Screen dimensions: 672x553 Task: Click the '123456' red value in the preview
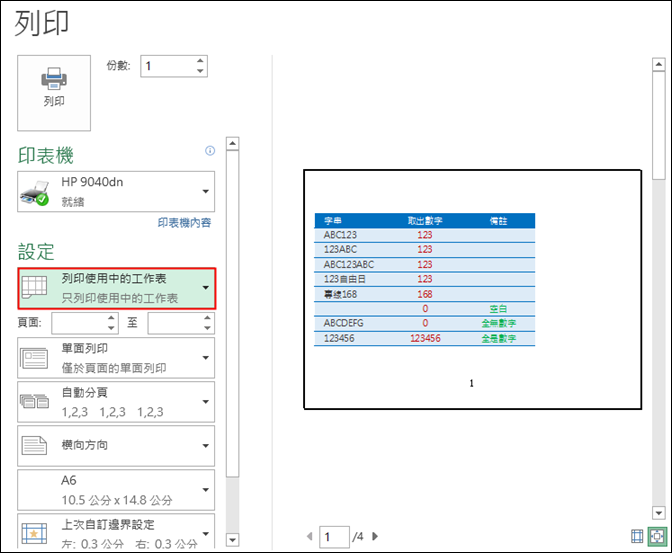coord(425,339)
